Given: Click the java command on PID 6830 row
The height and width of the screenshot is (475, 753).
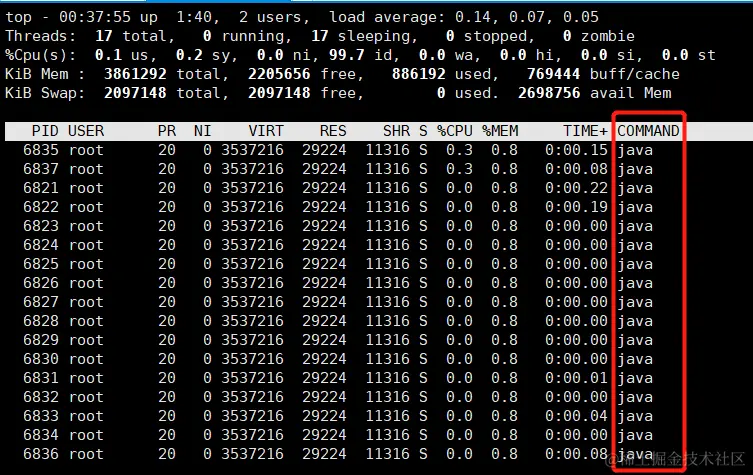Looking at the screenshot, I should (635, 359).
